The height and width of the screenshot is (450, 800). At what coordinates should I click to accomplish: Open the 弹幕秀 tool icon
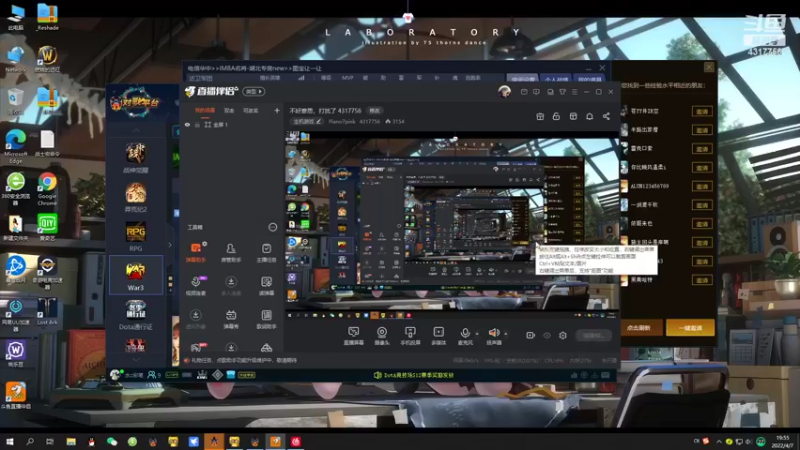pyautogui.click(x=231, y=319)
